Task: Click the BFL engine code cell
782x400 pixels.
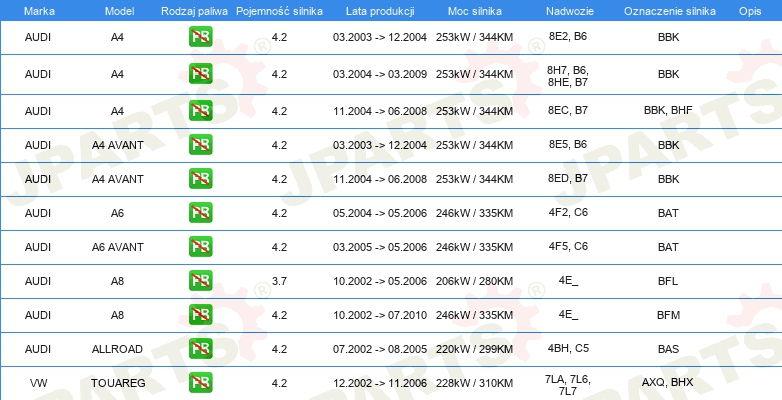Action: coord(668,281)
